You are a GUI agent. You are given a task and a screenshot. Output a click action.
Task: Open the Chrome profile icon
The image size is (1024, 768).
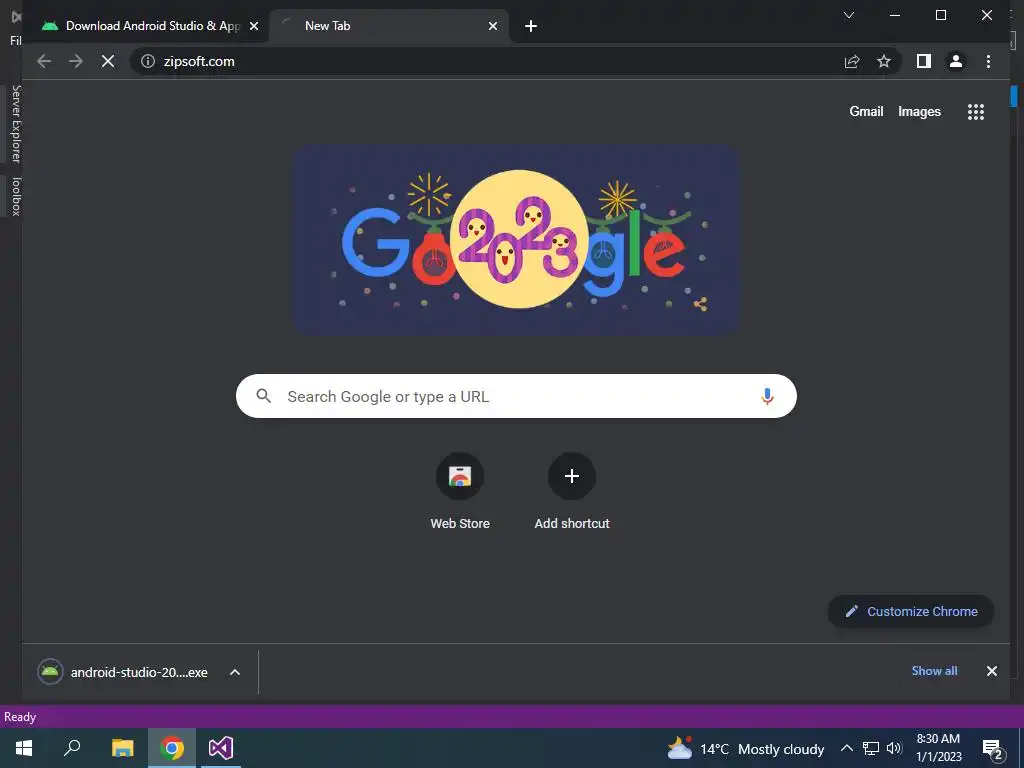coord(955,61)
